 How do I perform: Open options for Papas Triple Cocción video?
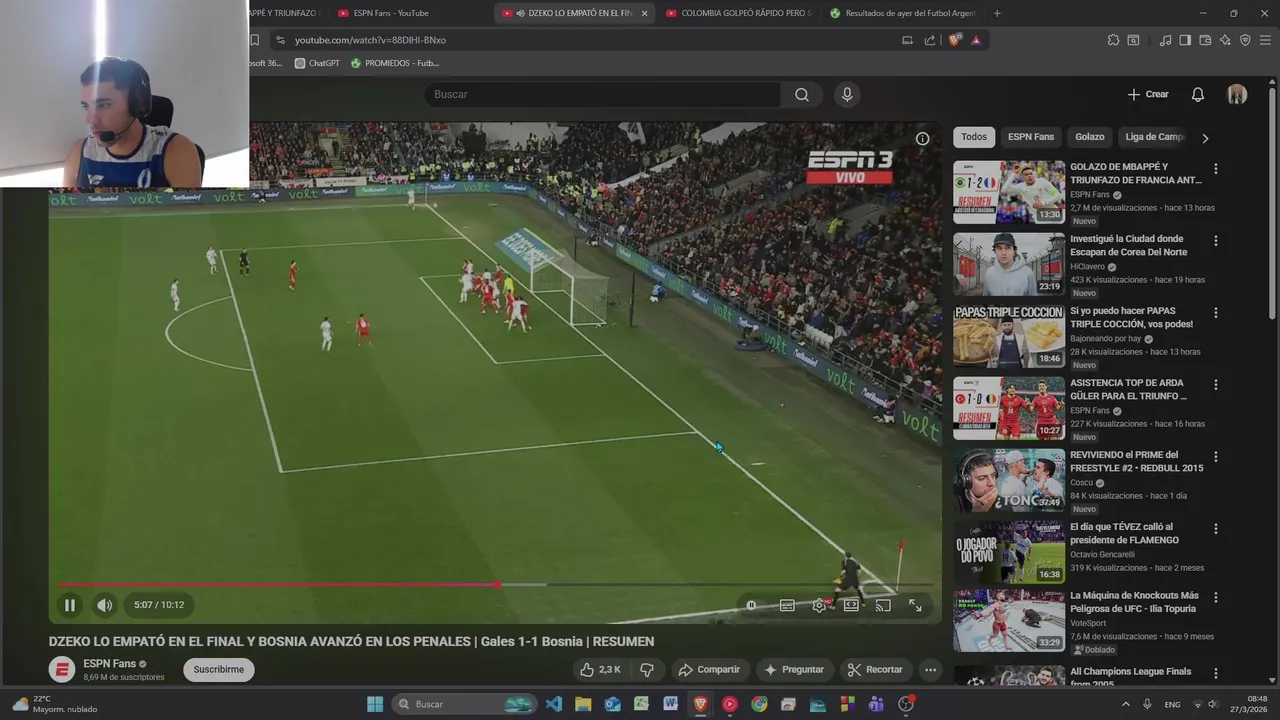[x=1216, y=313]
